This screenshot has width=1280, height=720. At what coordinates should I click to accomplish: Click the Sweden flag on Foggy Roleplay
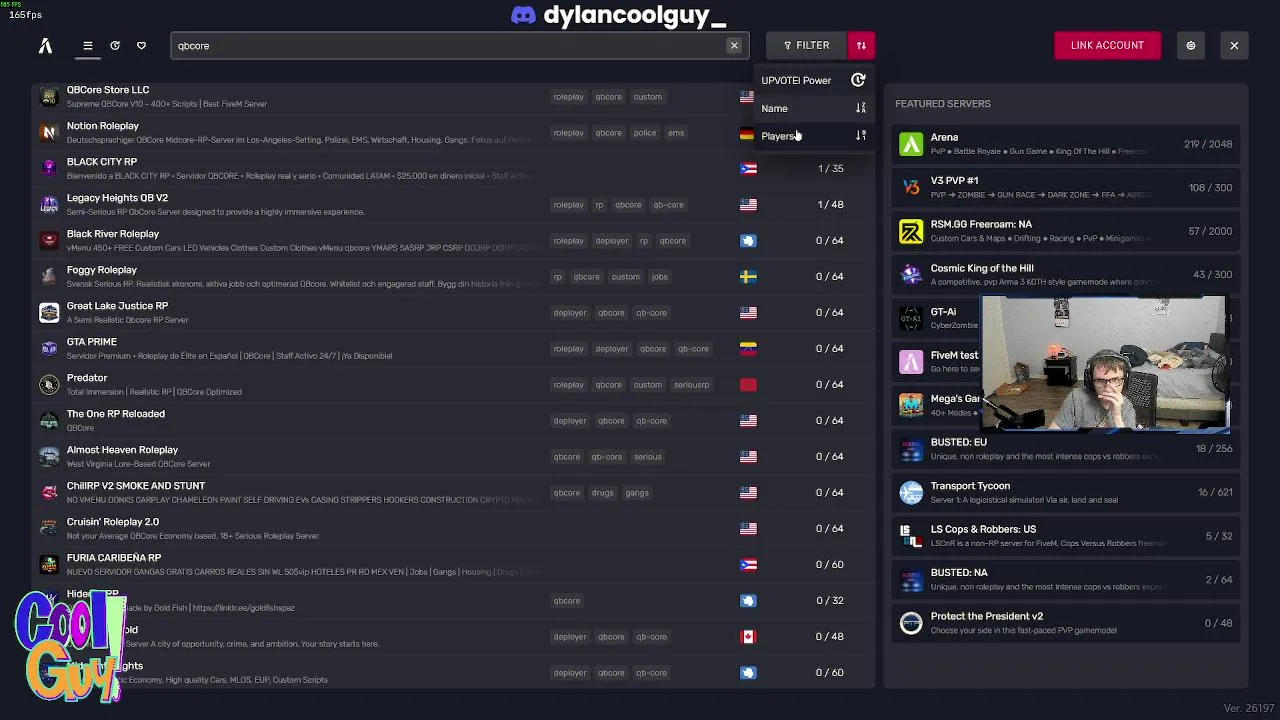pyautogui.click(x=748, y=277)
